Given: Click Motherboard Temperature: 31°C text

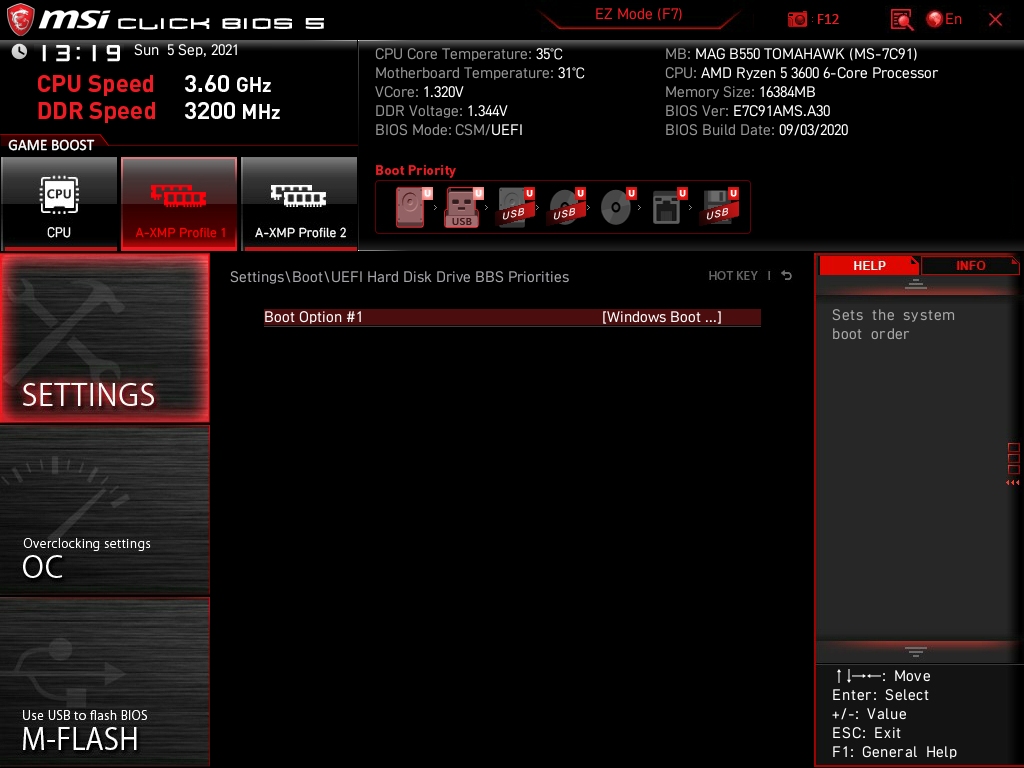Looking at the screenshot, I should (479, 73).
